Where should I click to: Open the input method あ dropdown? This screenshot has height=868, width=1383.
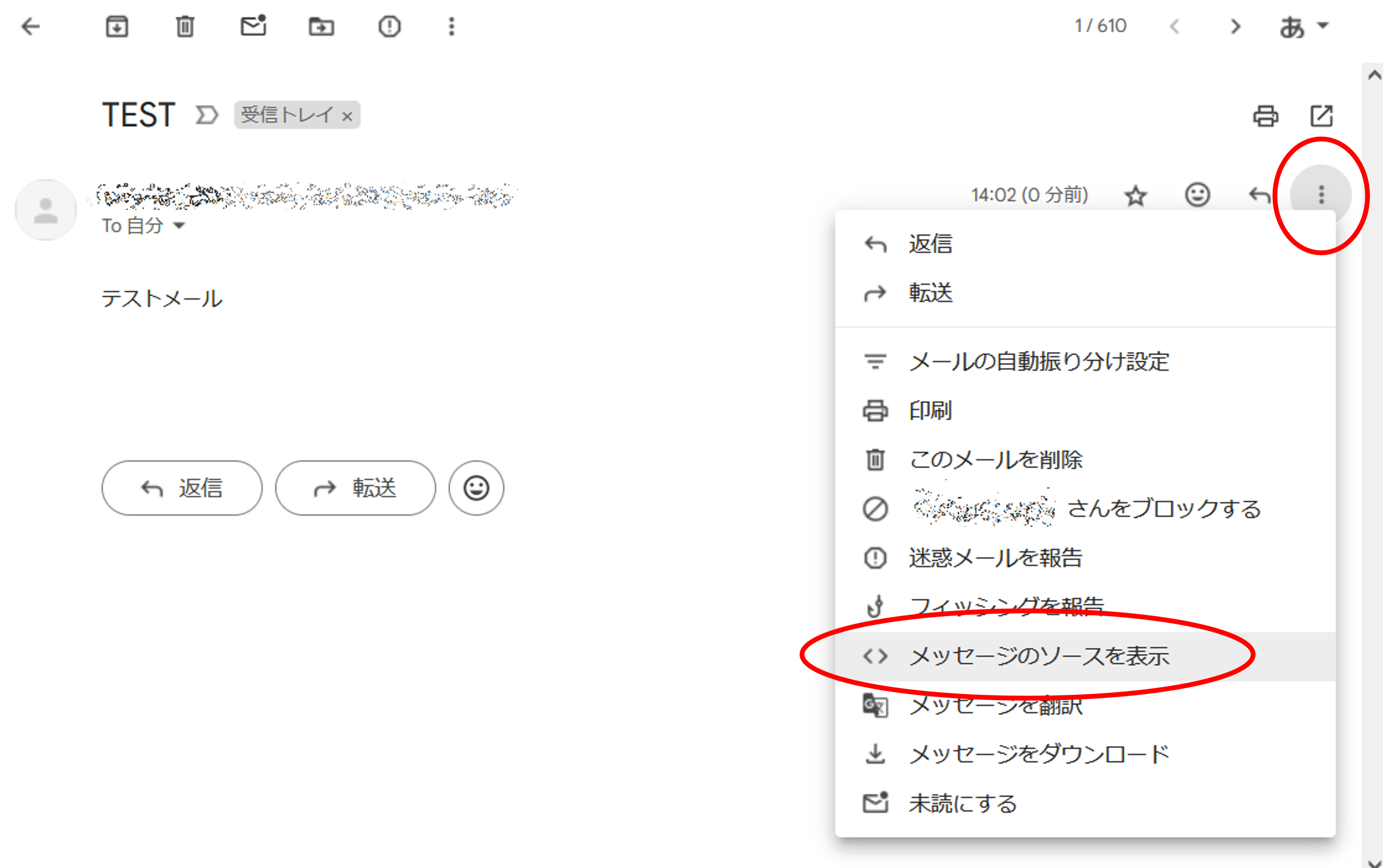tap(1305, 26)
